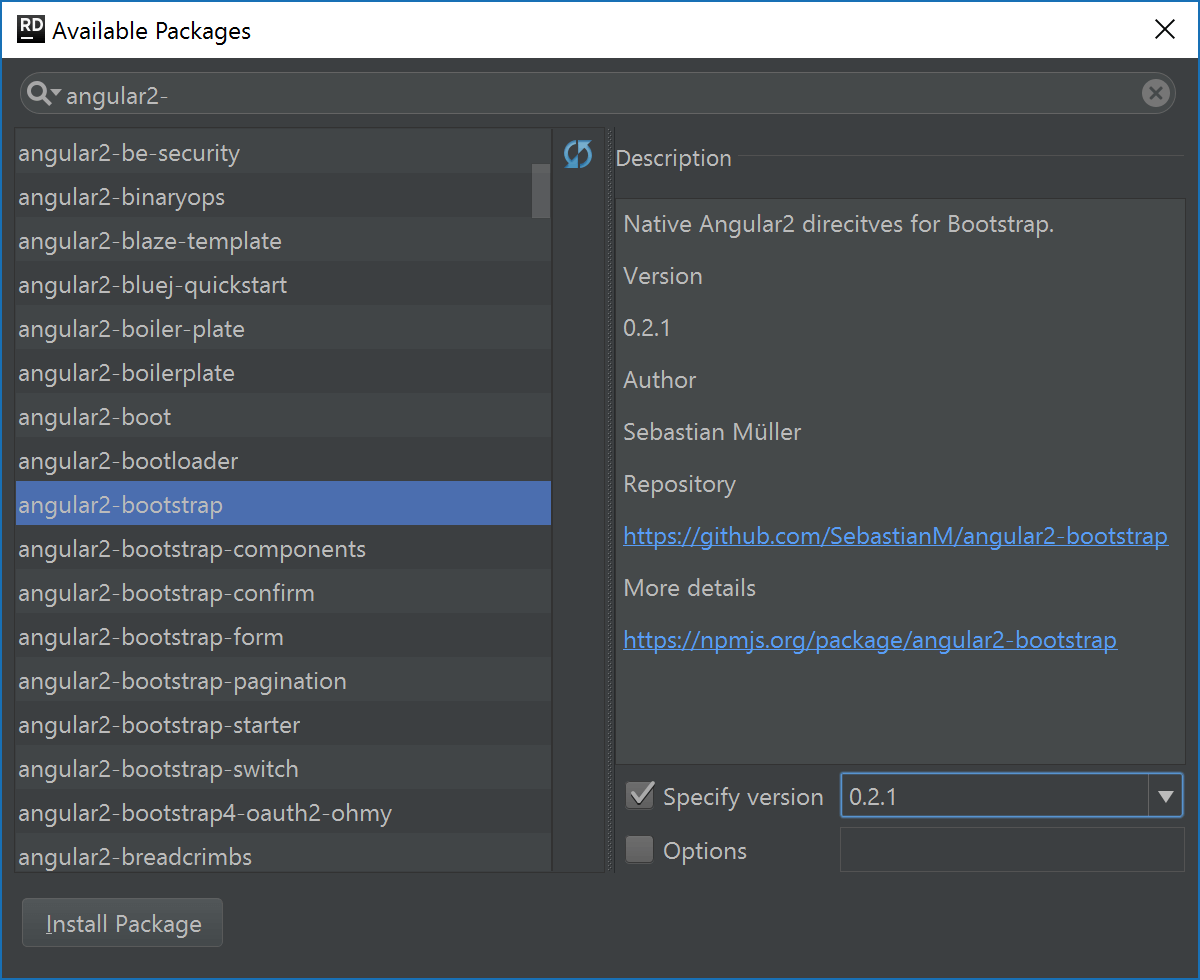Image resolution: width=1200 pixels, height=980 pixels.
Task: Select angular2-bluej-quickstart package
Action: click(283, 285)
